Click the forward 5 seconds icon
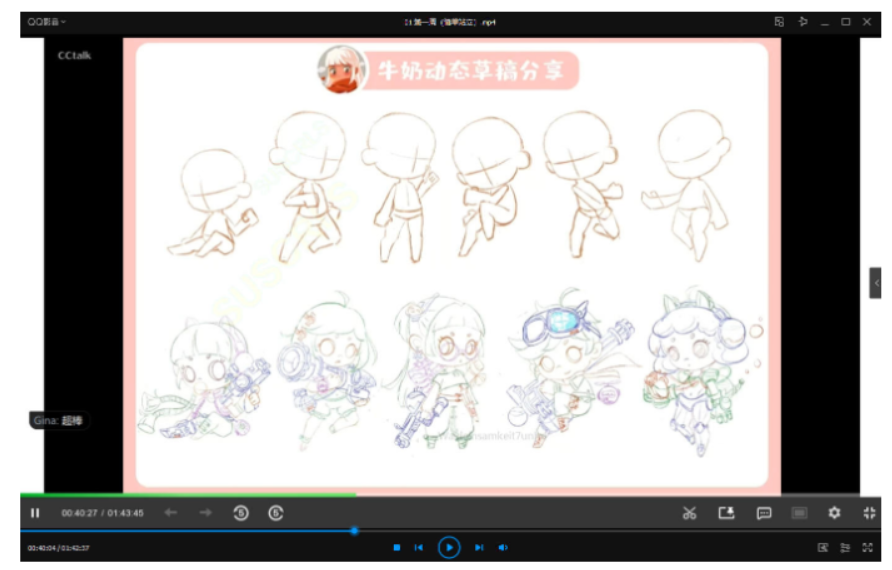This screenshot has height=570, width=892. pos(275,513)
